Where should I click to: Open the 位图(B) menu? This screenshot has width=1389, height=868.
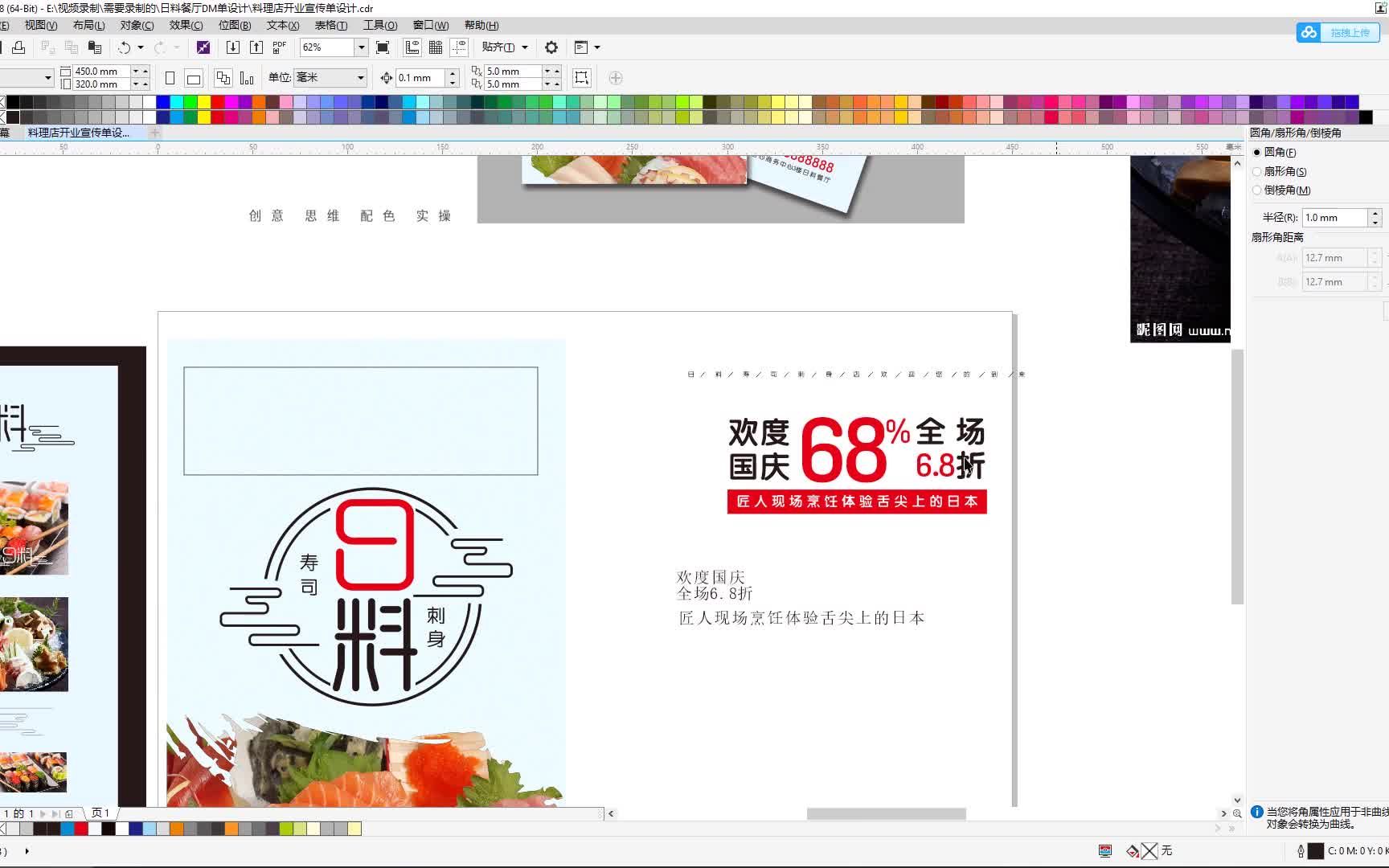(235, 25)
